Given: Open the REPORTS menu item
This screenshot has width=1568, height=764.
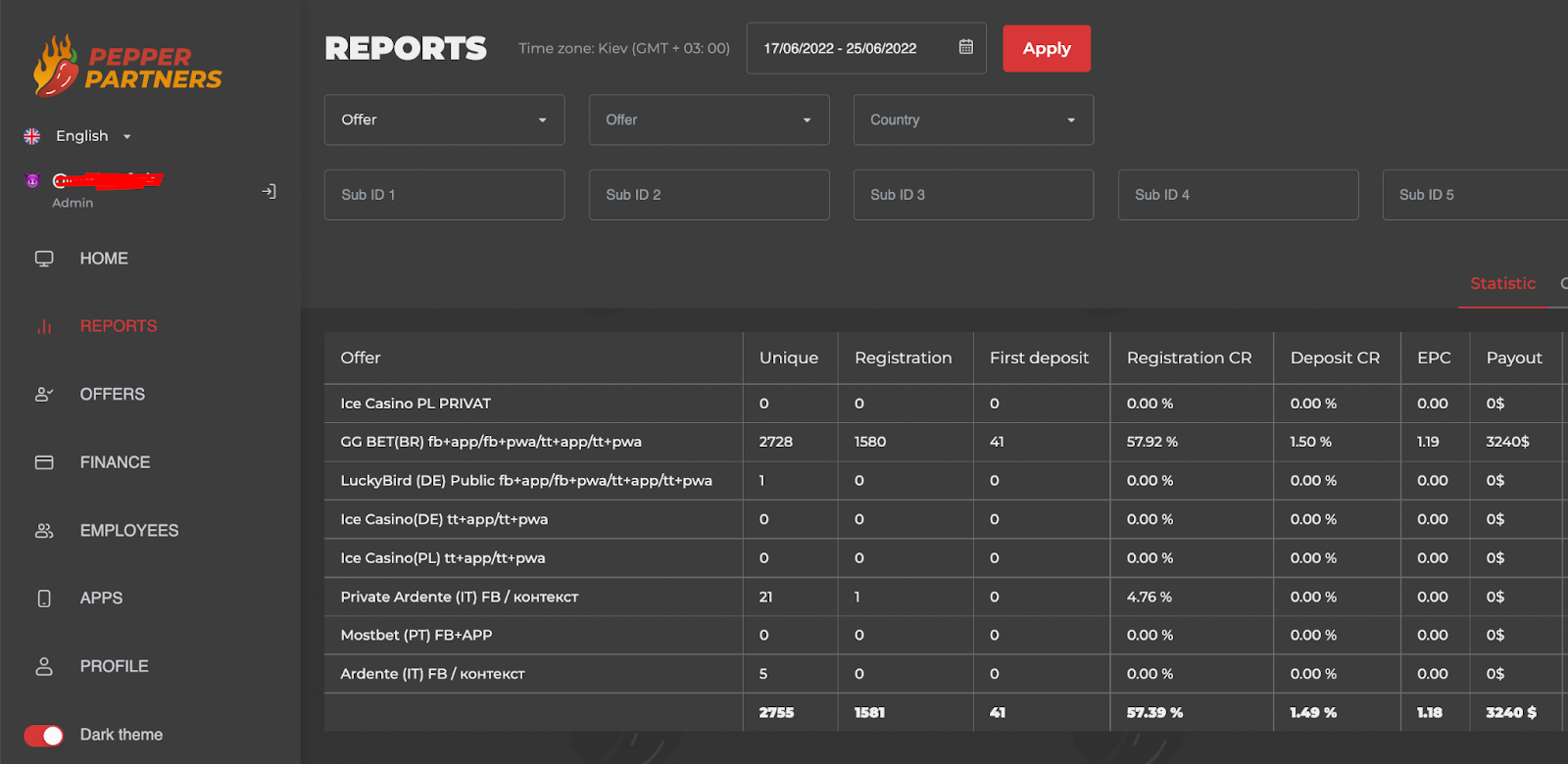Looking at the screenshot, I should (119, 326).
